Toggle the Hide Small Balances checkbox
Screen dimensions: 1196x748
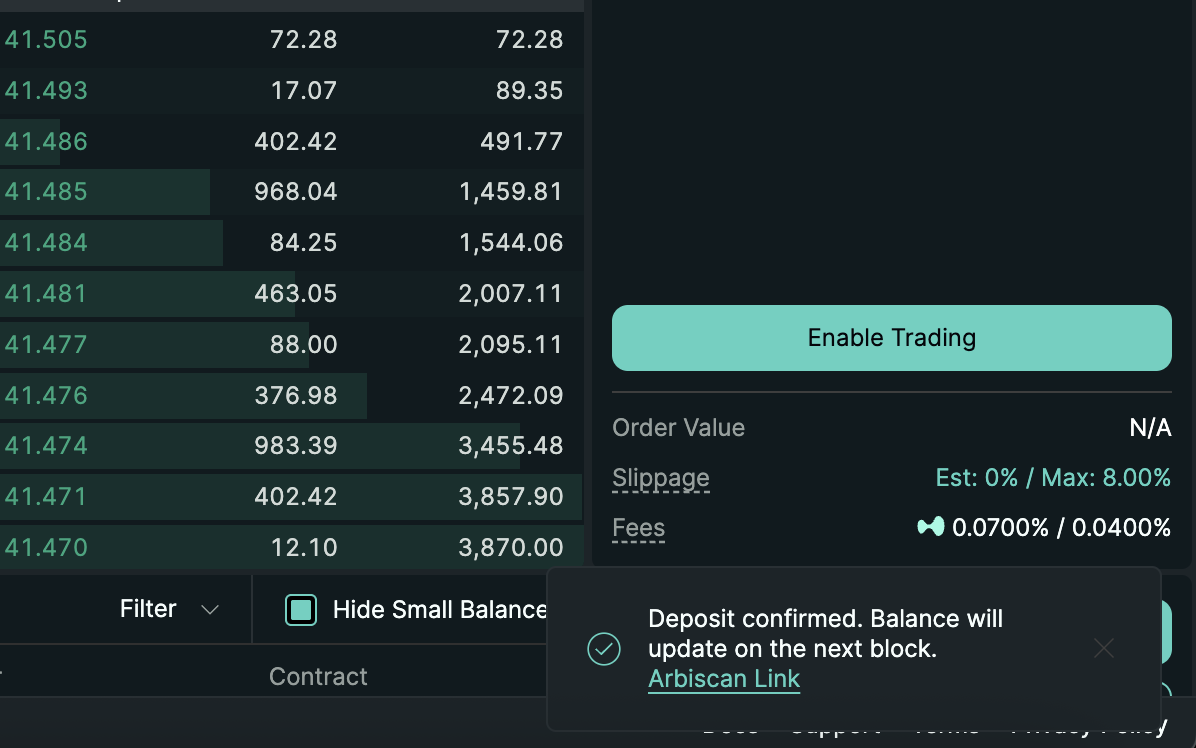pyautogui.click(x=301, y=610)
